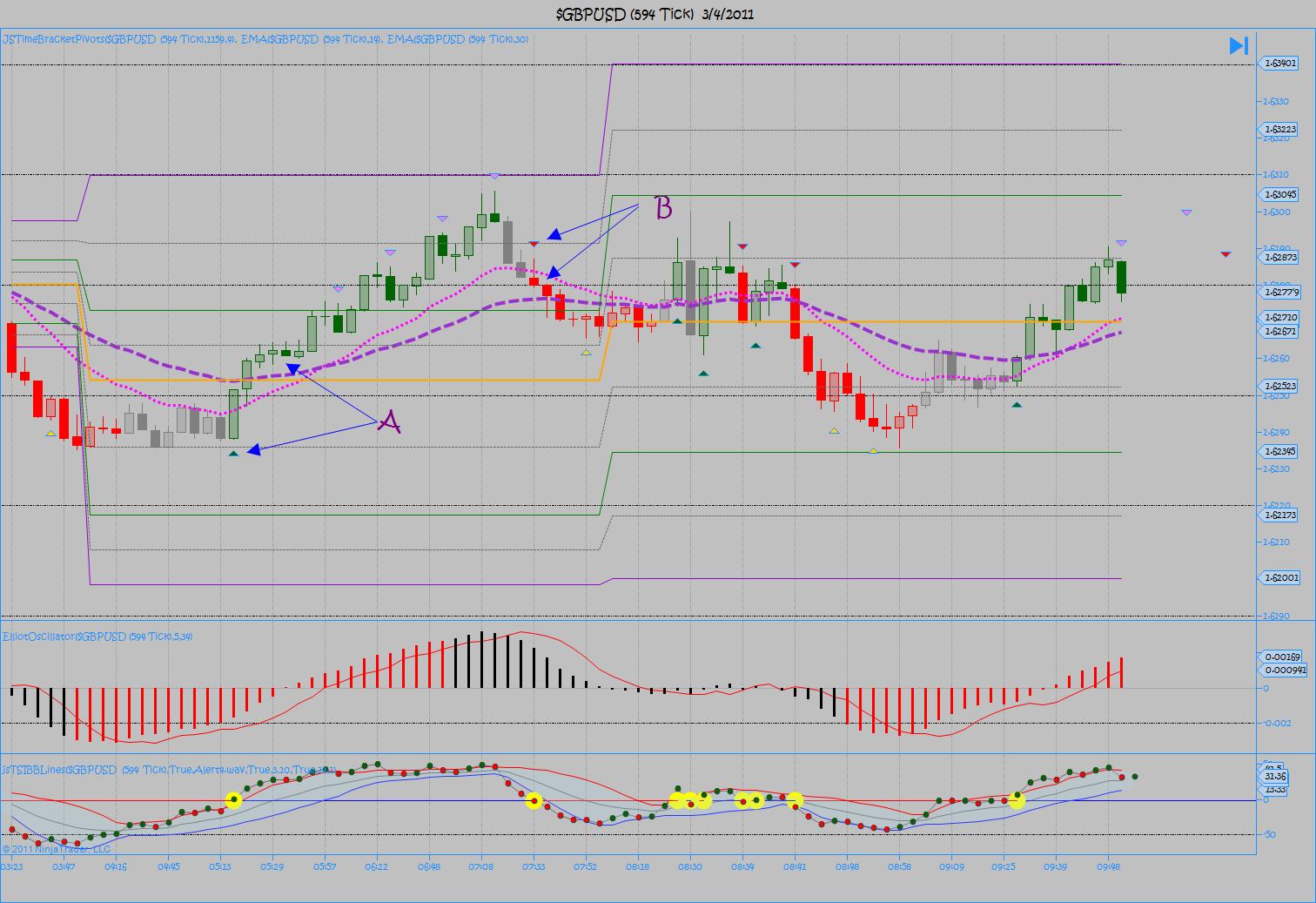1316x903 pixels.
Task: Click the yellow alert dot near 09:25
Action: coord(1017,800)
